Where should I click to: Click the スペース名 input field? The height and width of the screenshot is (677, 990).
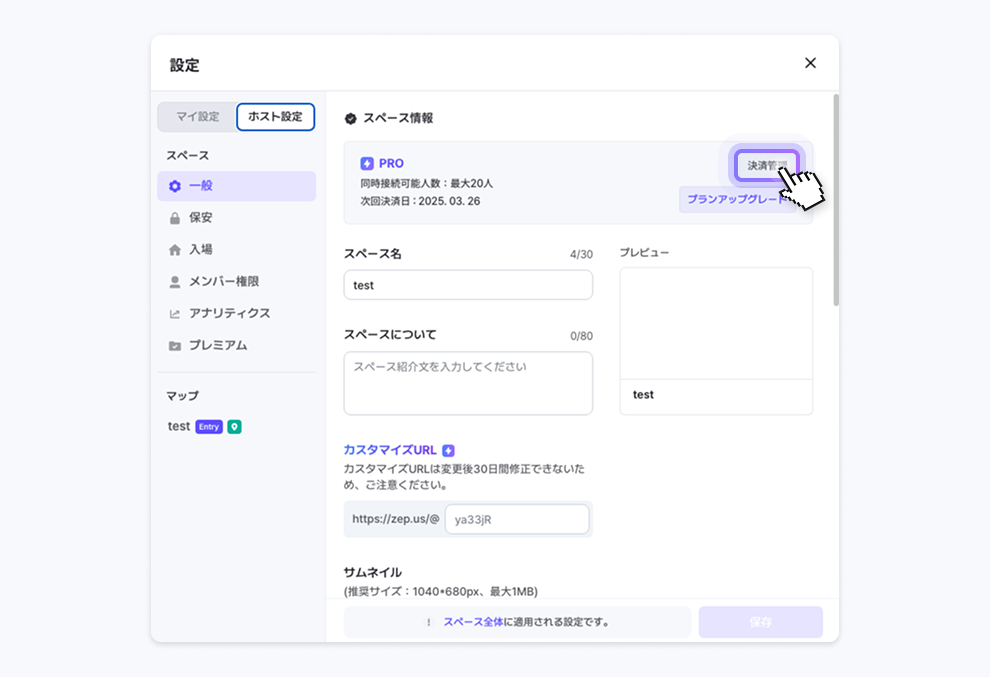tap(468, 285)
